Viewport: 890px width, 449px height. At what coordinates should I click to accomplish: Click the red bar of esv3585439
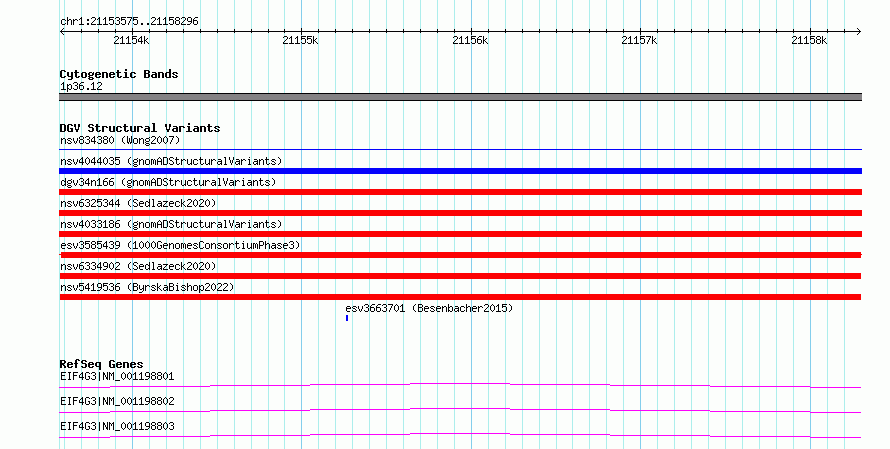[x=460, y=255]
